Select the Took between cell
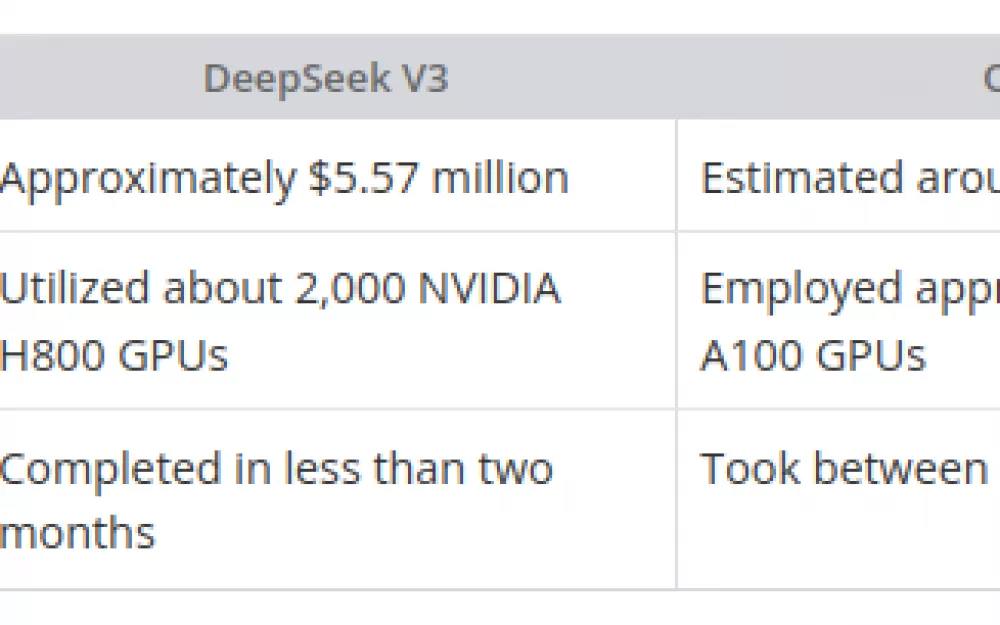Viewport: 1000px width, 625px height. point(839,499)
